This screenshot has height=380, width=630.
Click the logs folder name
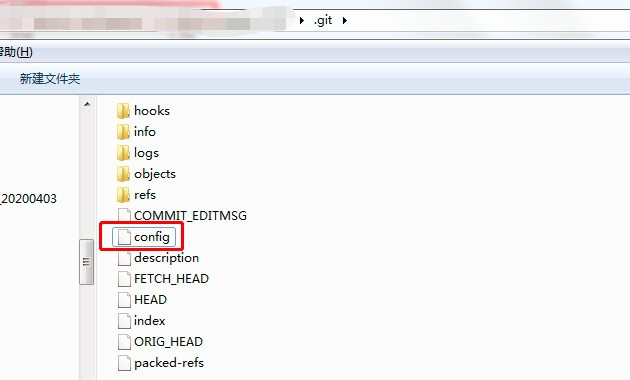click(146, 153)
